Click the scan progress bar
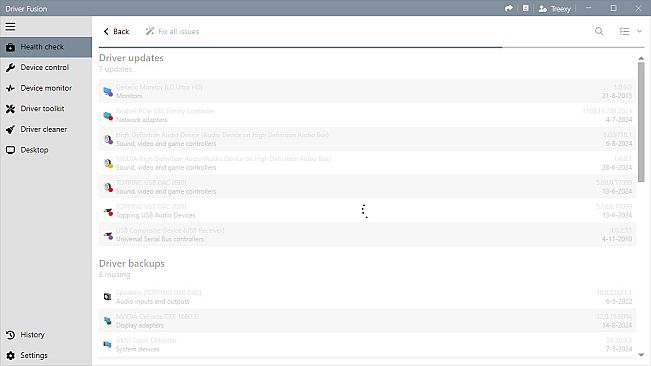The height and width of the screenshot is (366, 651). (x=372, y=47)
